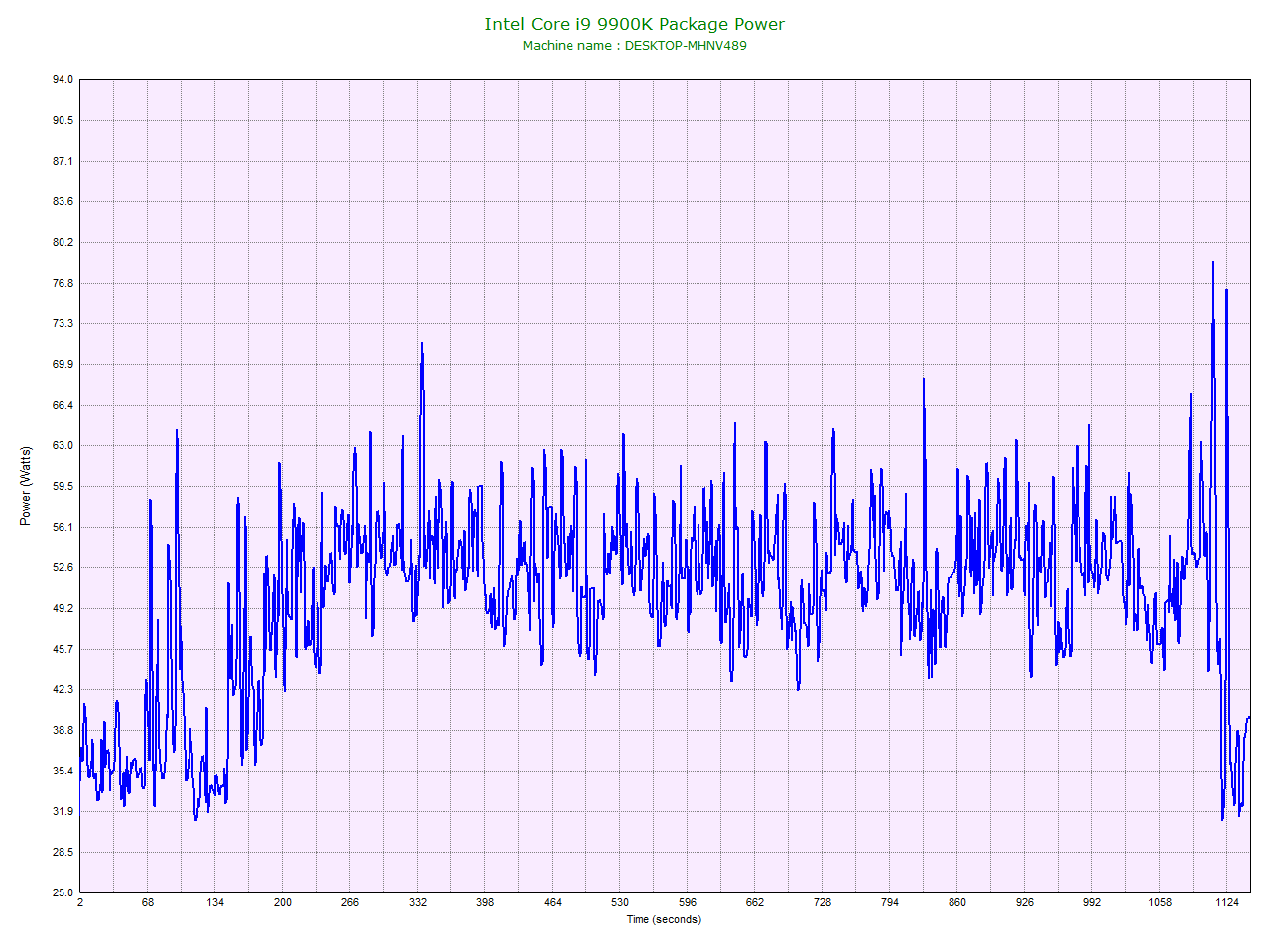
Task: Select the 1124 seconds tick label
Action: click(x=1227, y=903)
